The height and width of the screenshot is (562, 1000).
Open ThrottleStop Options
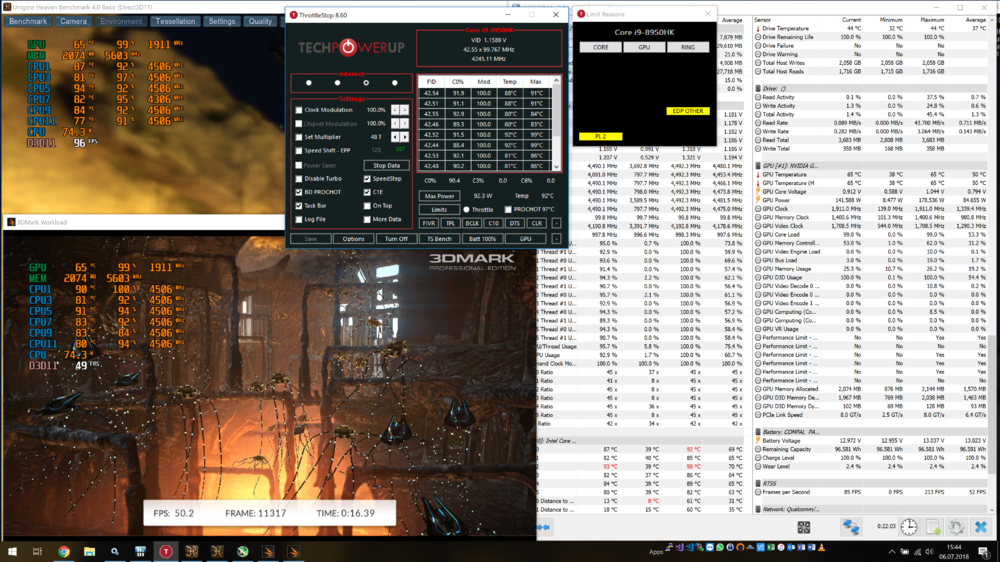pos(353,239)
